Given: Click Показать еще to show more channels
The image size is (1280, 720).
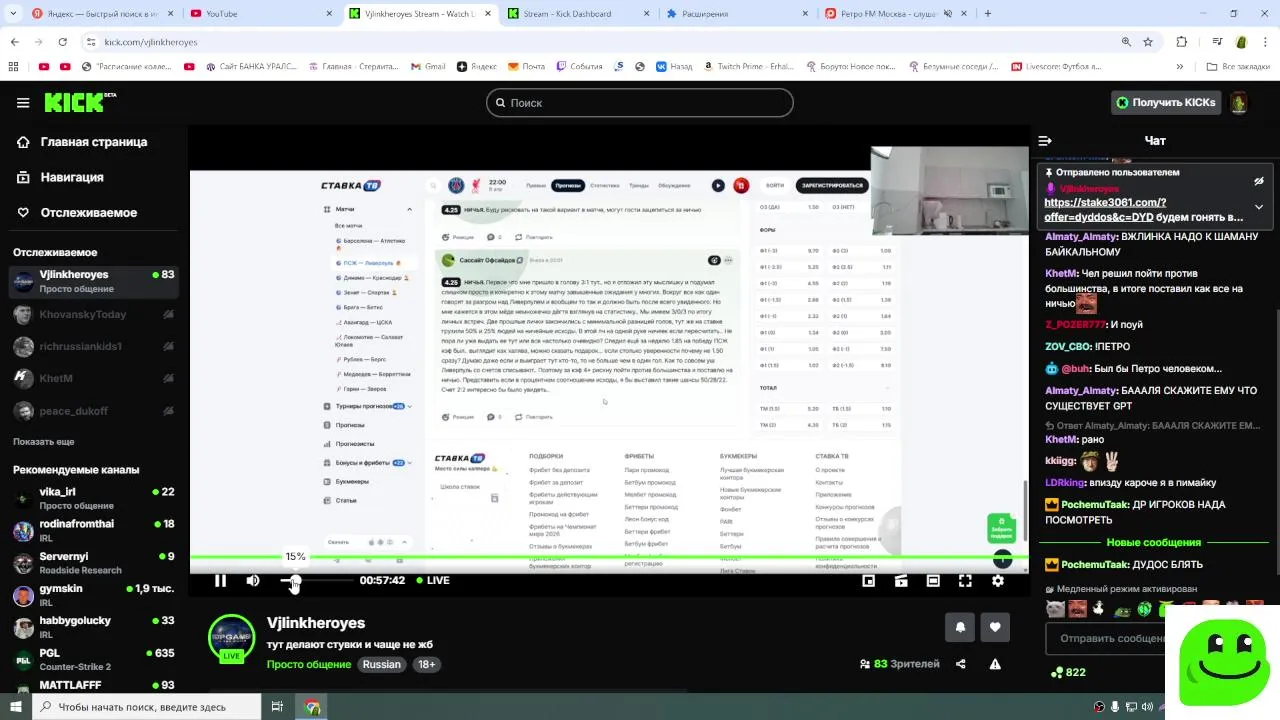Looking at the screenshot, I should 43,441.
